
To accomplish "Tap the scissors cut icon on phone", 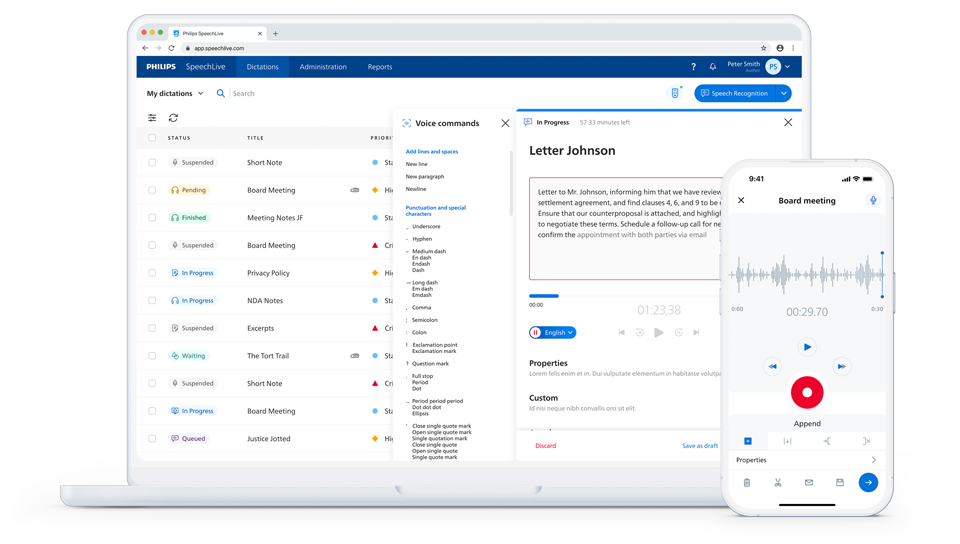I will point(778,483).
